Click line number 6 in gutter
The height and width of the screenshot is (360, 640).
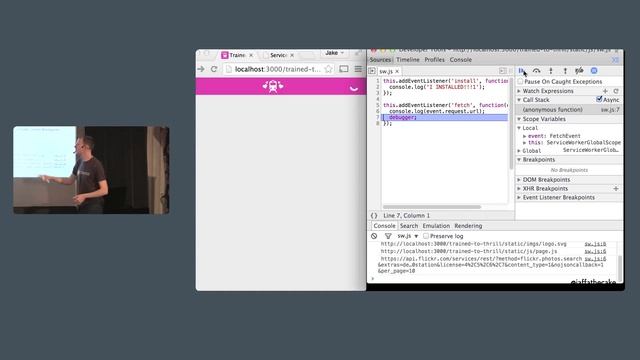tap(378, 111)
